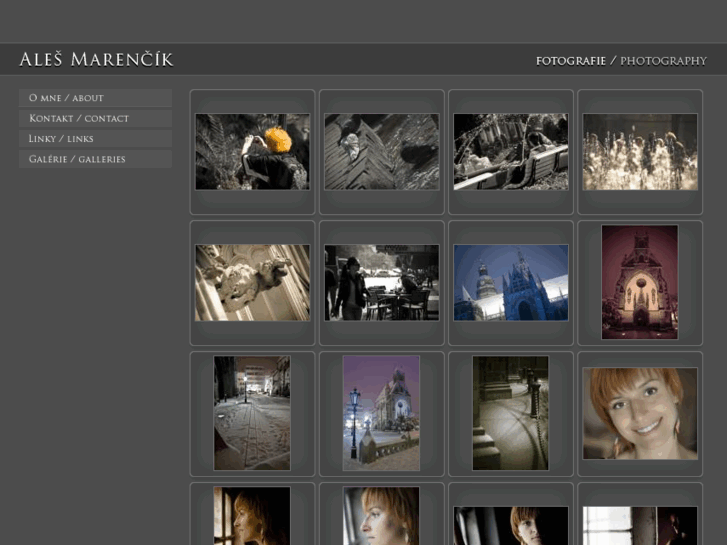Click the Aleš Marenčík site title
Image resolution: width=727 pixels, height=545 pixels.
(96, 60)
